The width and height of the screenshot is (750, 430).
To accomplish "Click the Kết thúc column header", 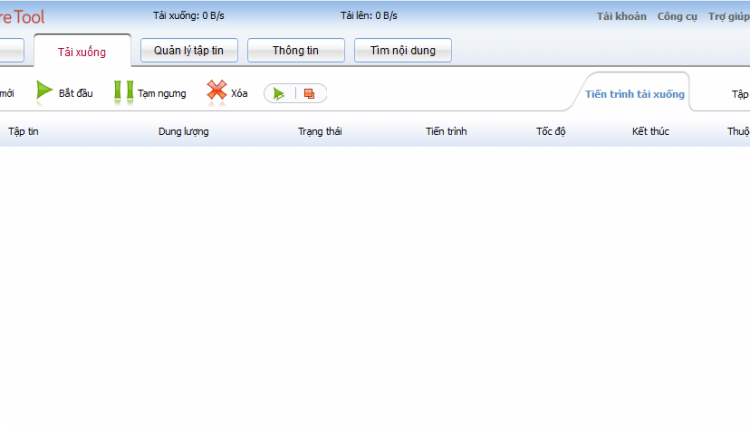I will (651, 131).
